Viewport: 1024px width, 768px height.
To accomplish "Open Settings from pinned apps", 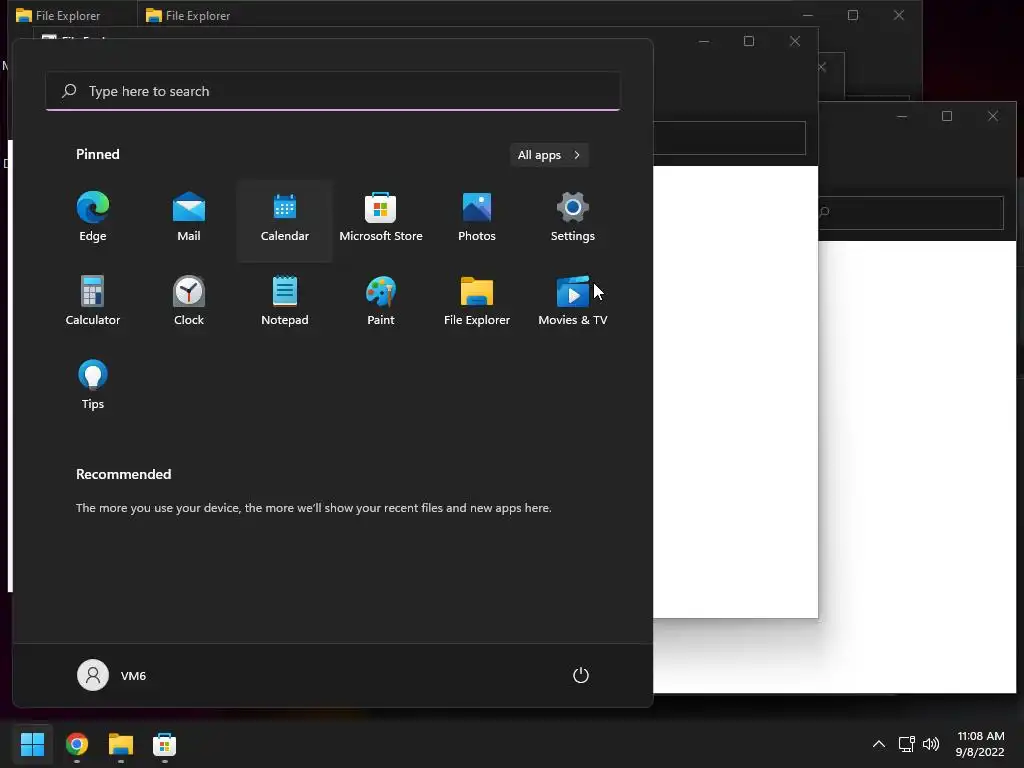I will [x=573, y=219].
